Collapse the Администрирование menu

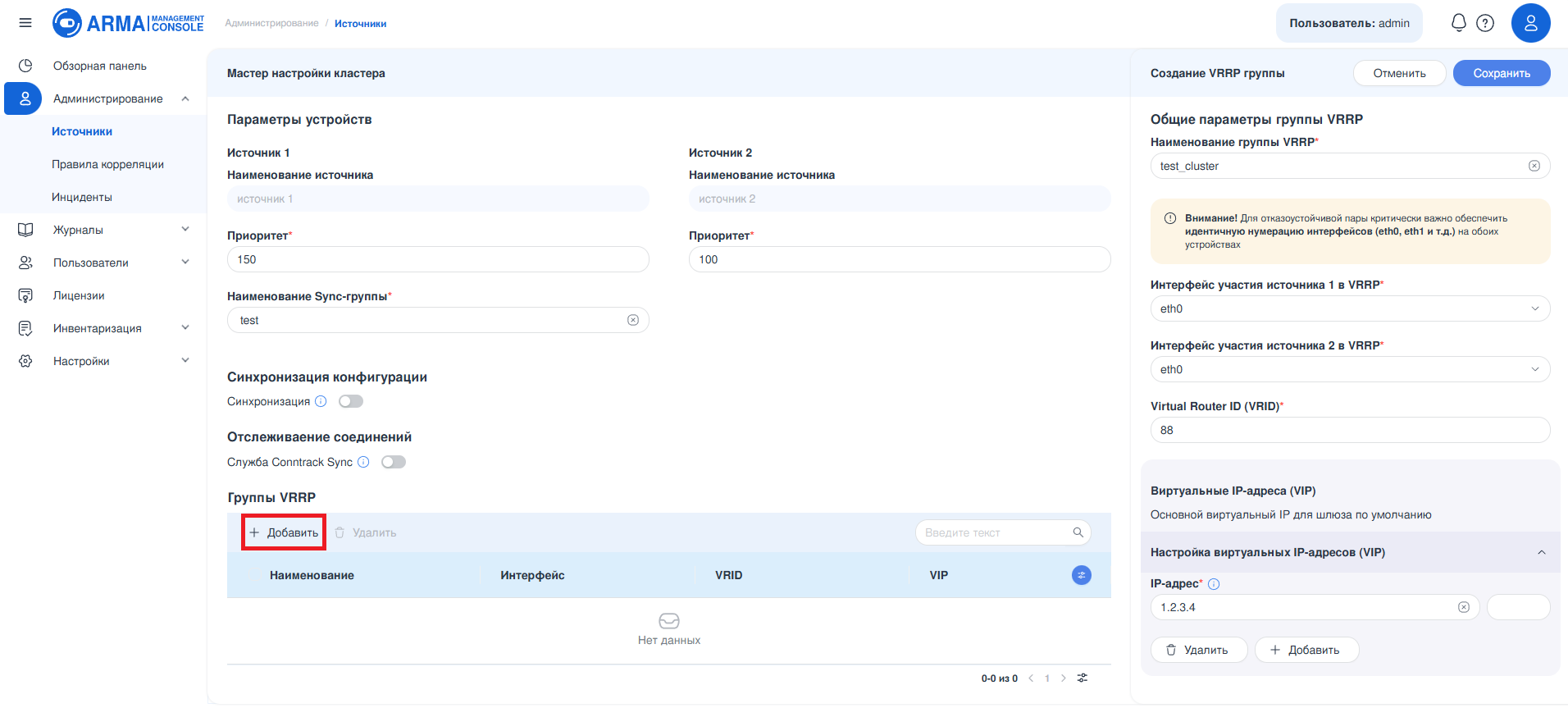(x=185, y=98)
